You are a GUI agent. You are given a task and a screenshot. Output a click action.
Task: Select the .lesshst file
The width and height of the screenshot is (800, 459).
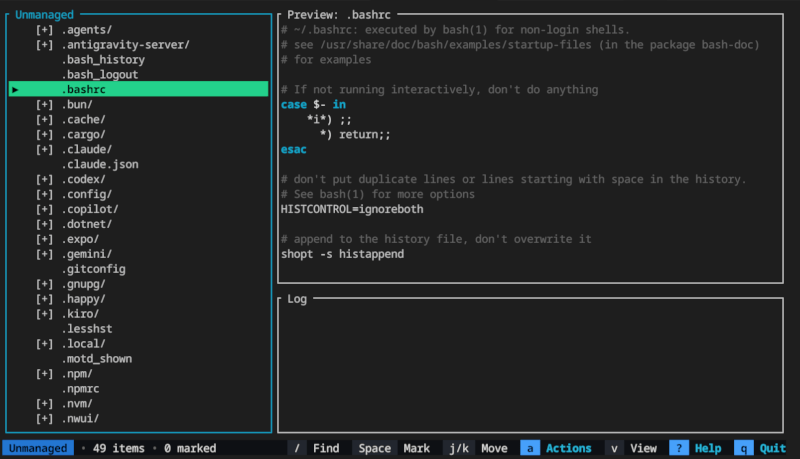[87, 329]
